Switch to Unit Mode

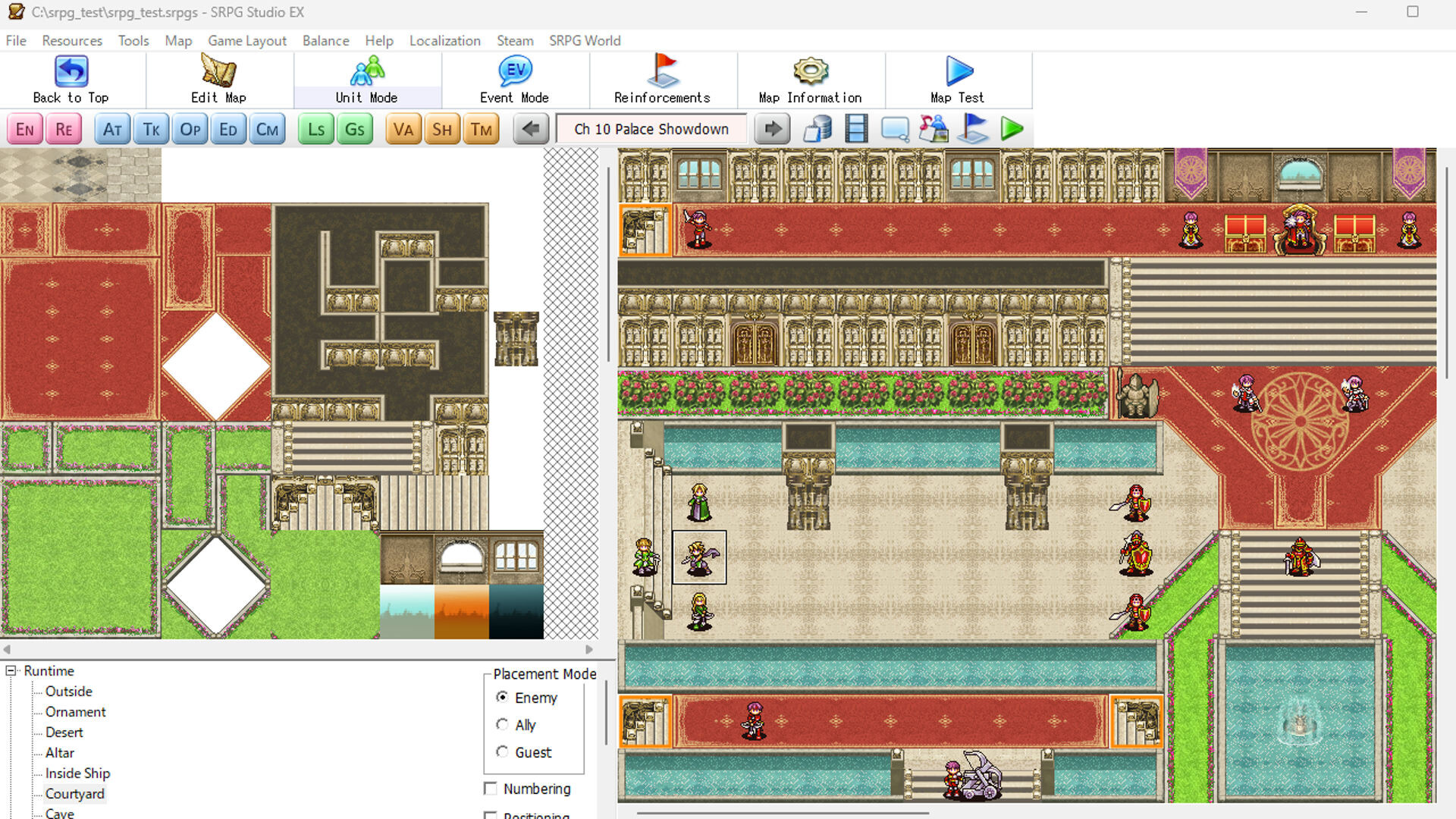click(x=366, y=78)
